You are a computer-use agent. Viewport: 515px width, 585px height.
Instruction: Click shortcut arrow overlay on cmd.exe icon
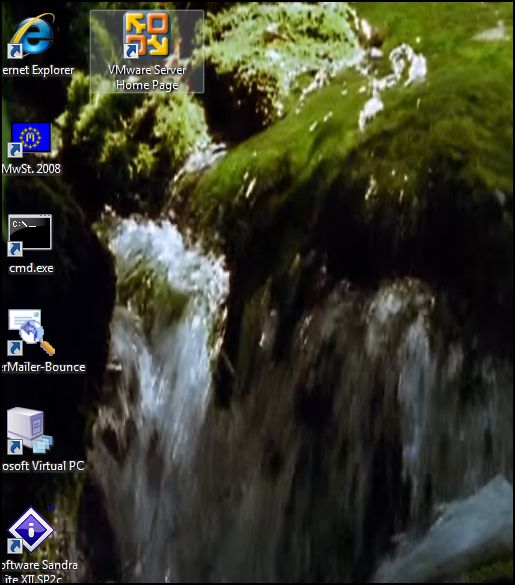(15, 249)
